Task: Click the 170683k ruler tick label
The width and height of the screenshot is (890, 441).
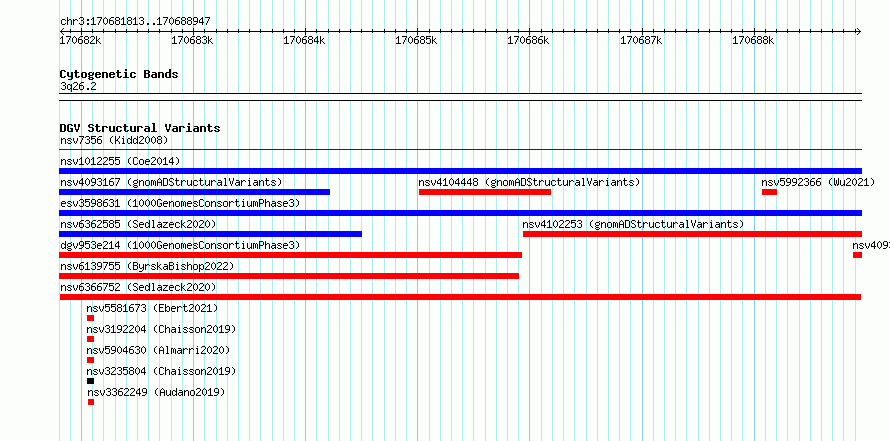Action: click(x=192, y=40)
